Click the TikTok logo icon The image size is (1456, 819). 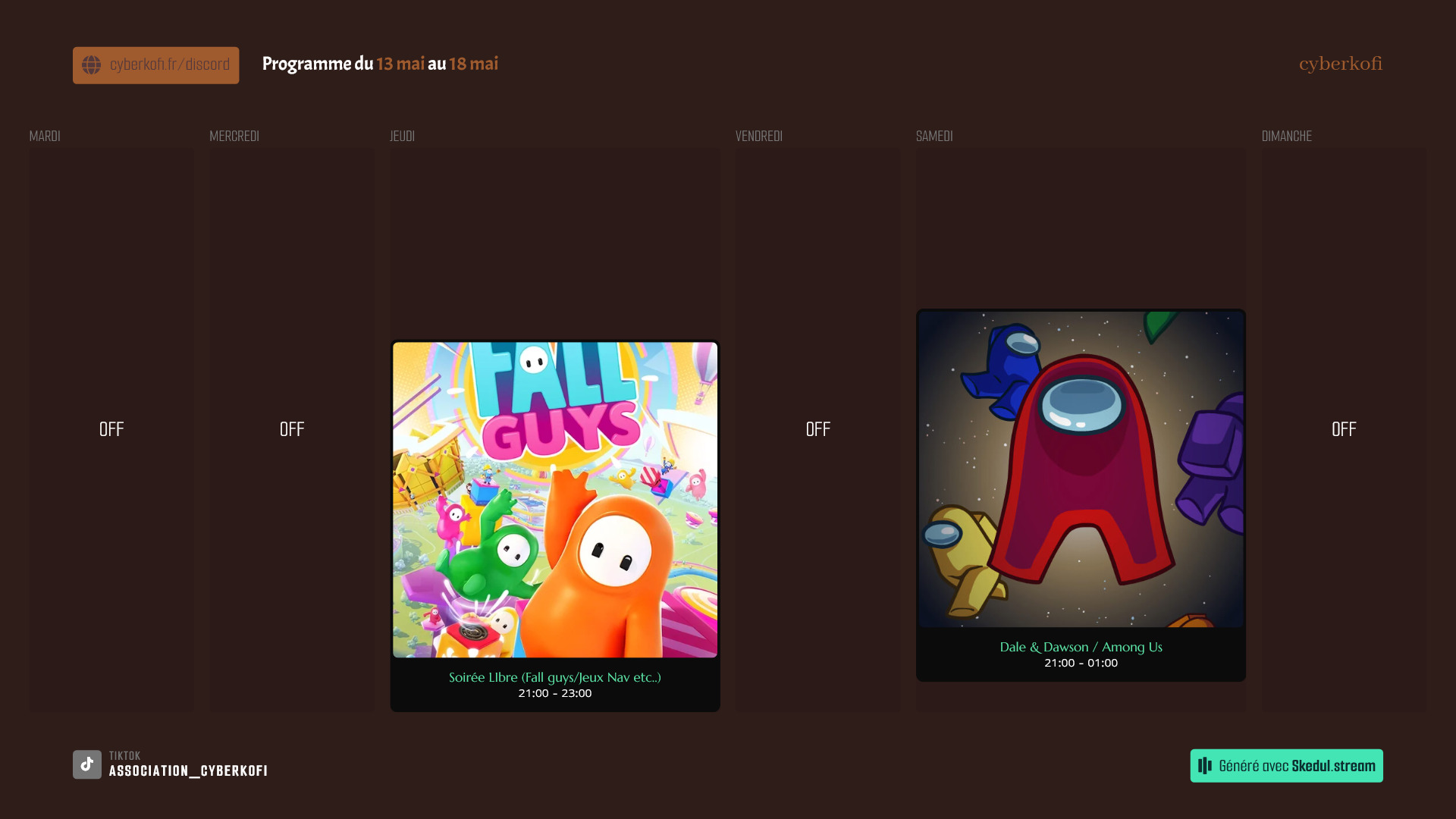pyautogui.click(x=87, y=764)
